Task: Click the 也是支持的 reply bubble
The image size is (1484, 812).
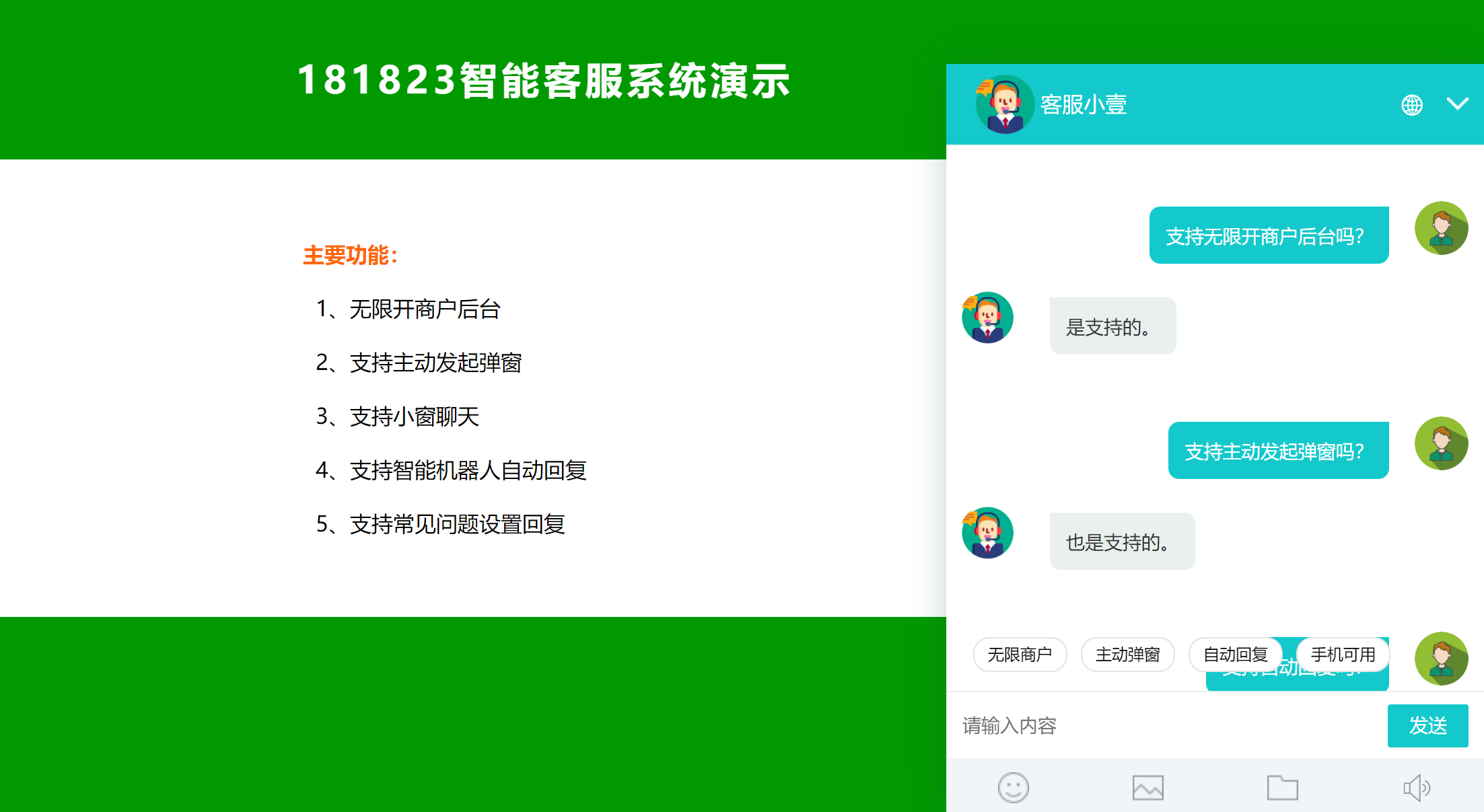Action: tap(1122, 542)
